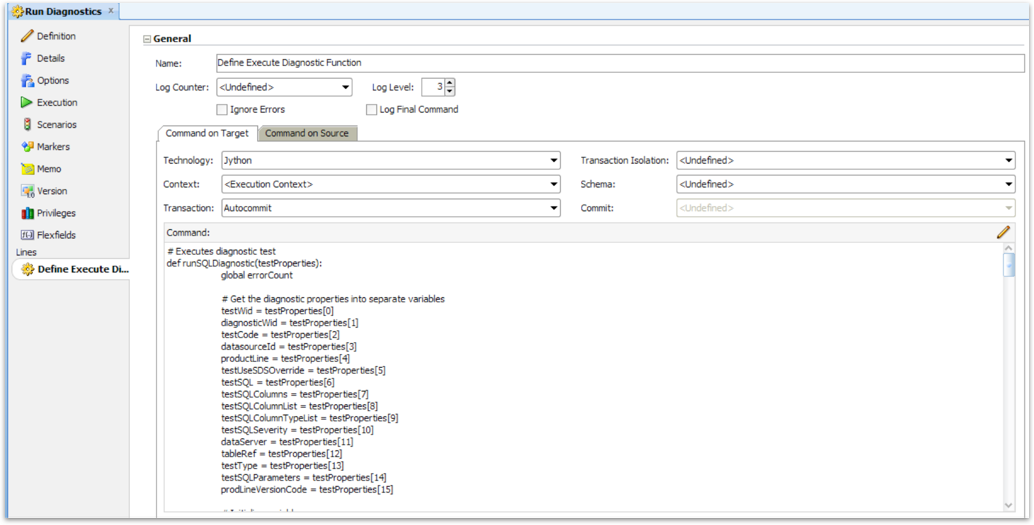
Task: Open Scenarios traffic light icon
Action: [x=27, y=125]
